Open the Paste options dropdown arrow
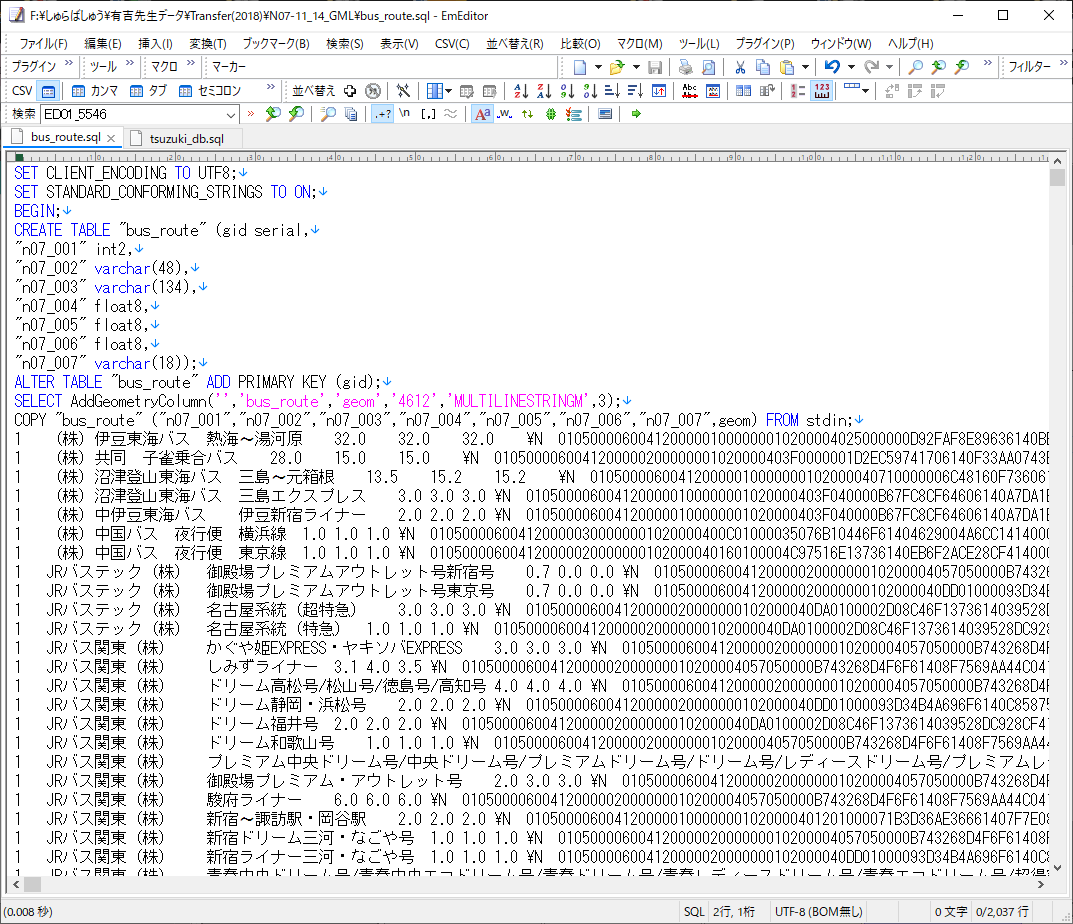Screen dimensions: 1073x924 (805, 67)
